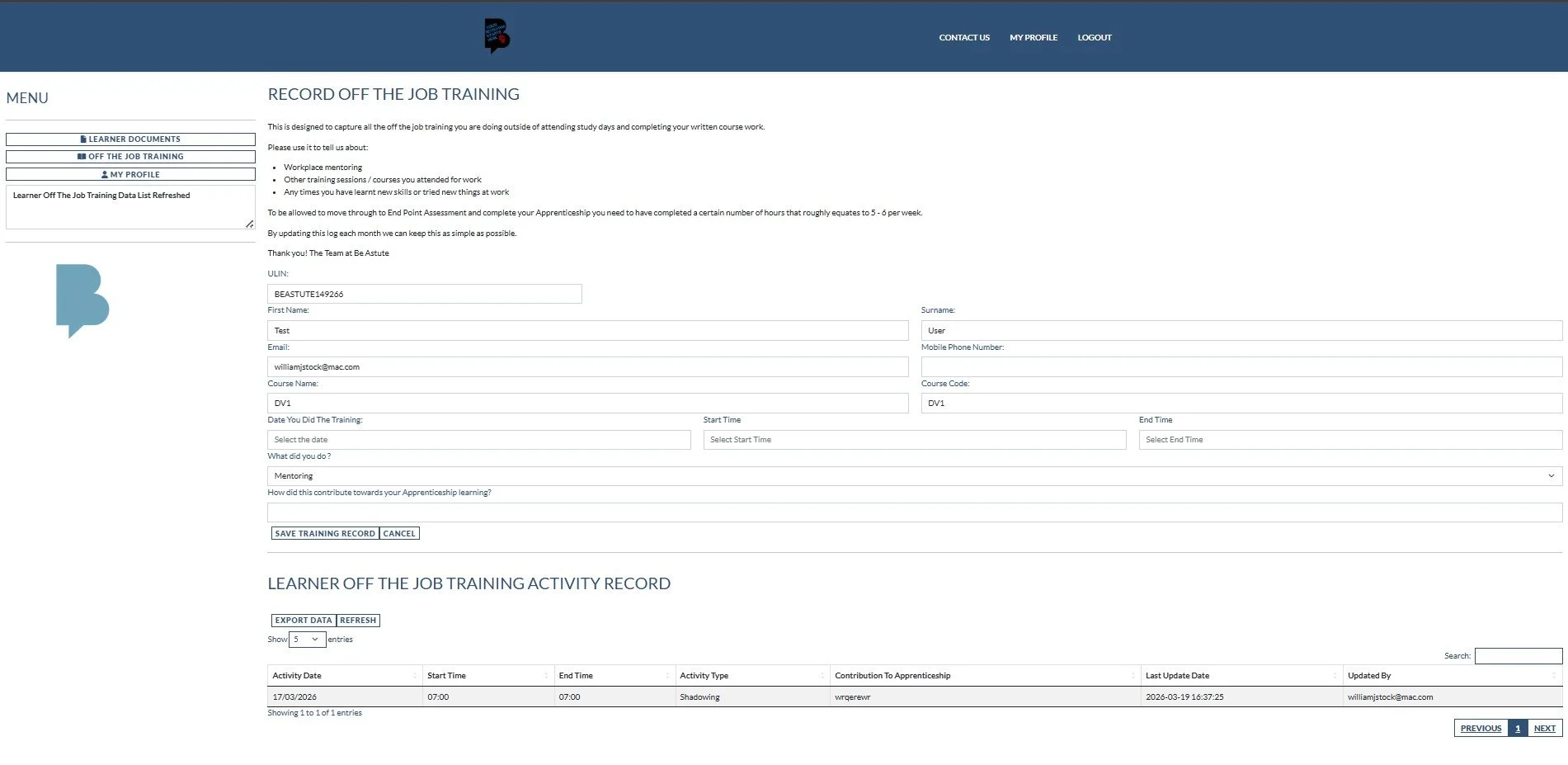Click the Course Code field
Viewport: 1568px width, 765px height.
(x=1241, y=403)
